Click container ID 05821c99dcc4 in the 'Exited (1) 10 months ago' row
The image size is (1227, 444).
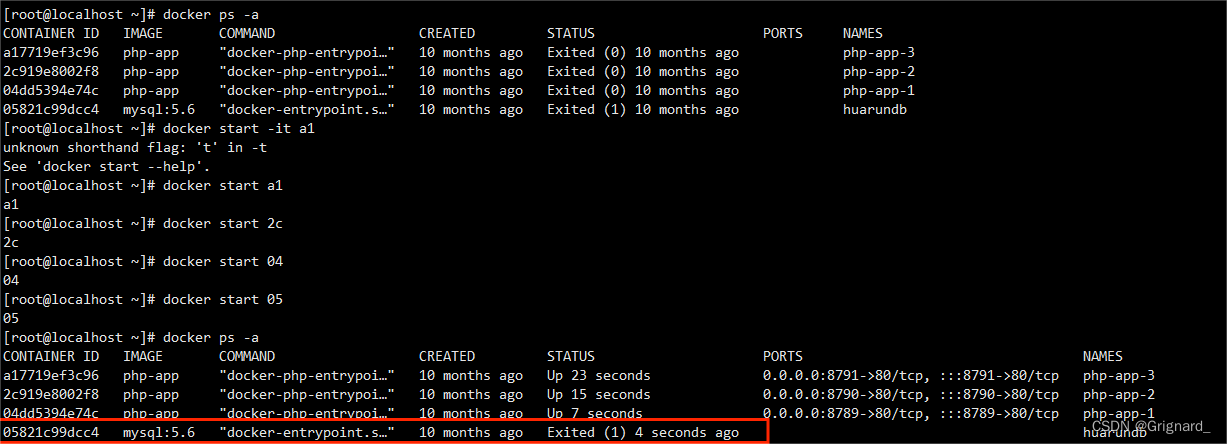coord(51,109)
